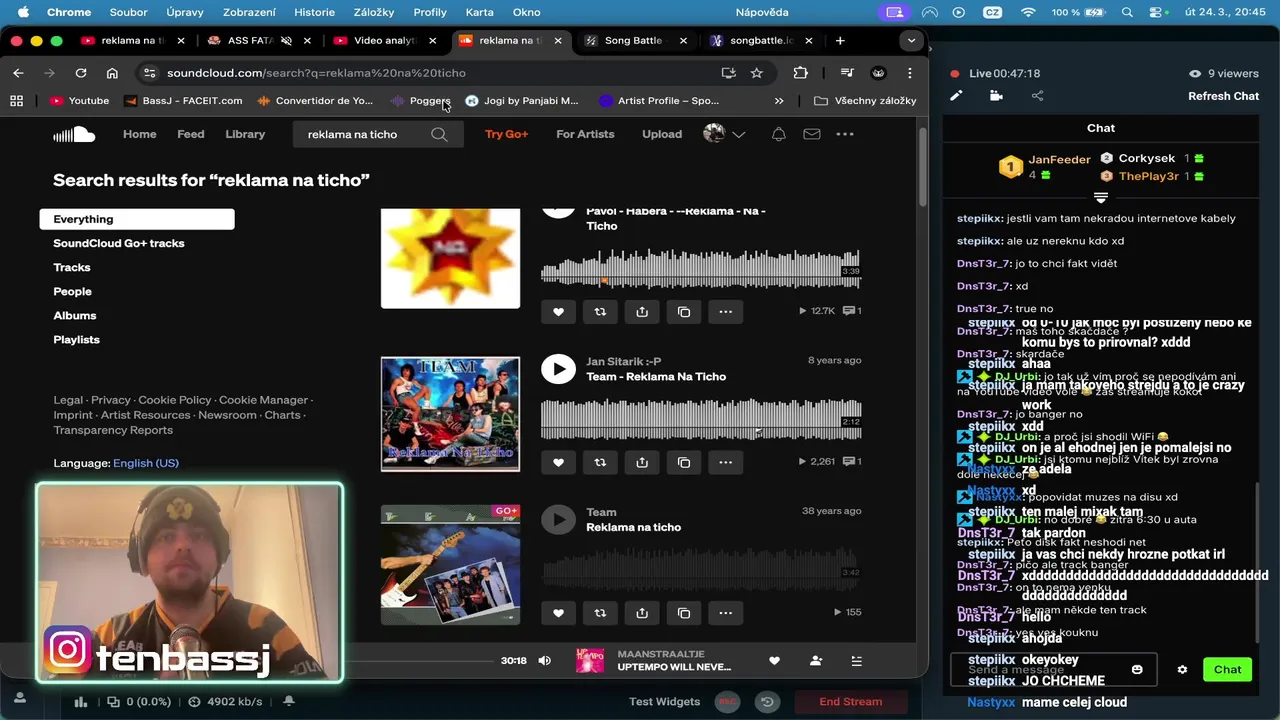The image size is (1280, 720).
Task: Repost the Pavol Habera Reklama track
Action: (600, 311)
